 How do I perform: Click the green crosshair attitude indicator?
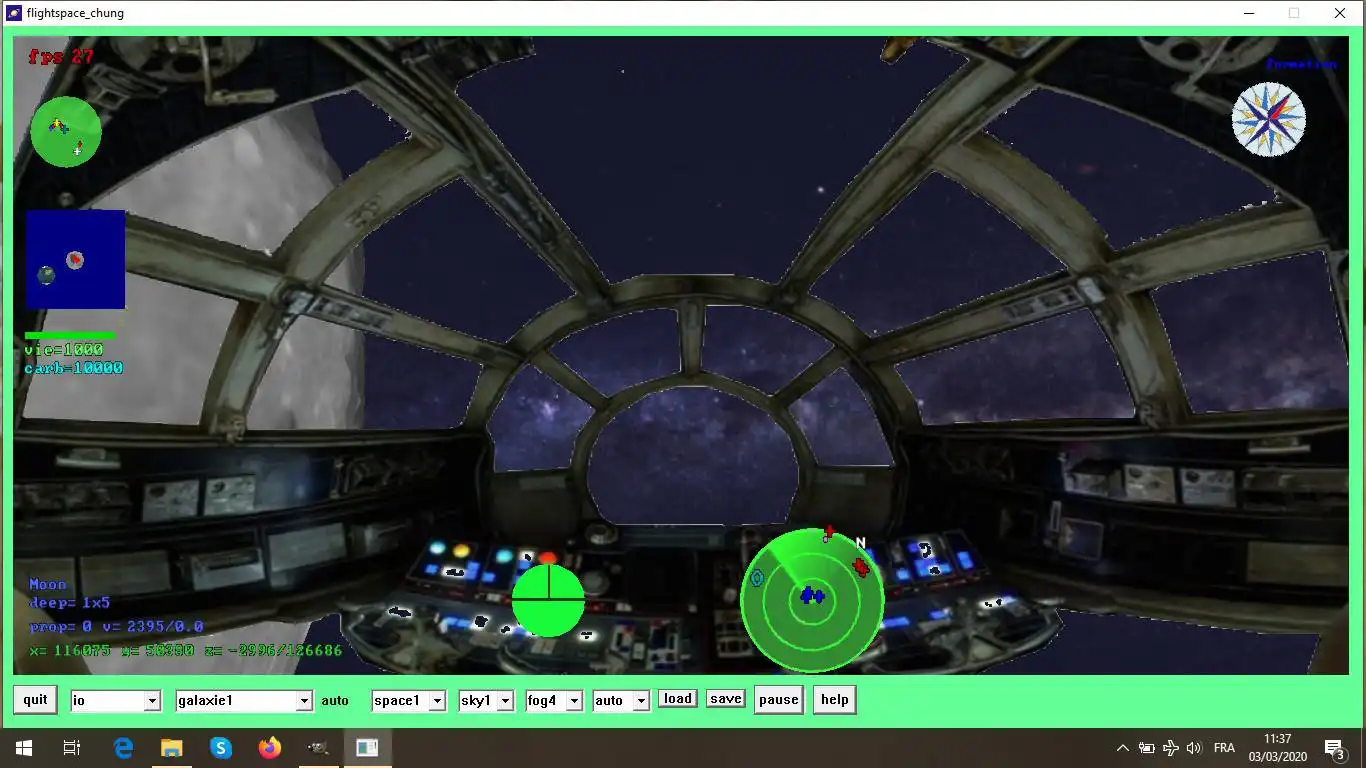(x=548, y=600)
